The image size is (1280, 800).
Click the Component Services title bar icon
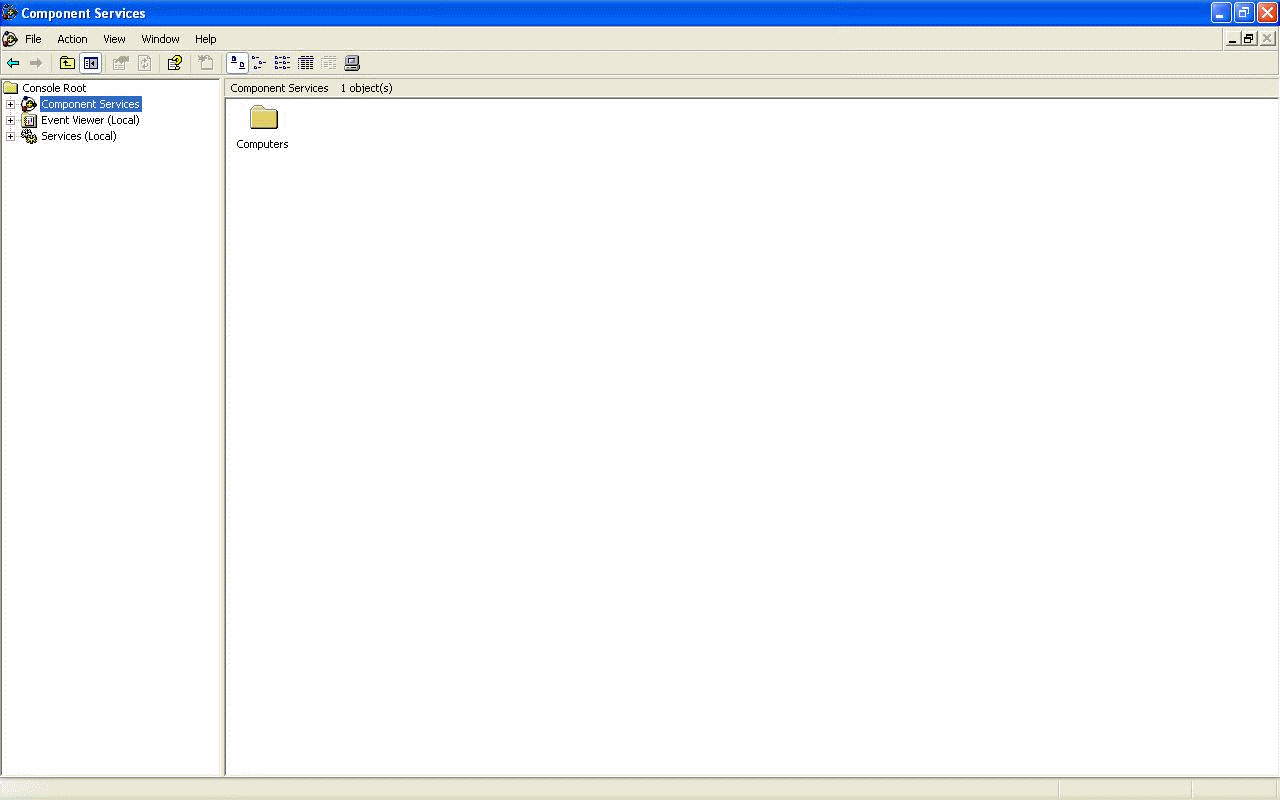[10, 13]
